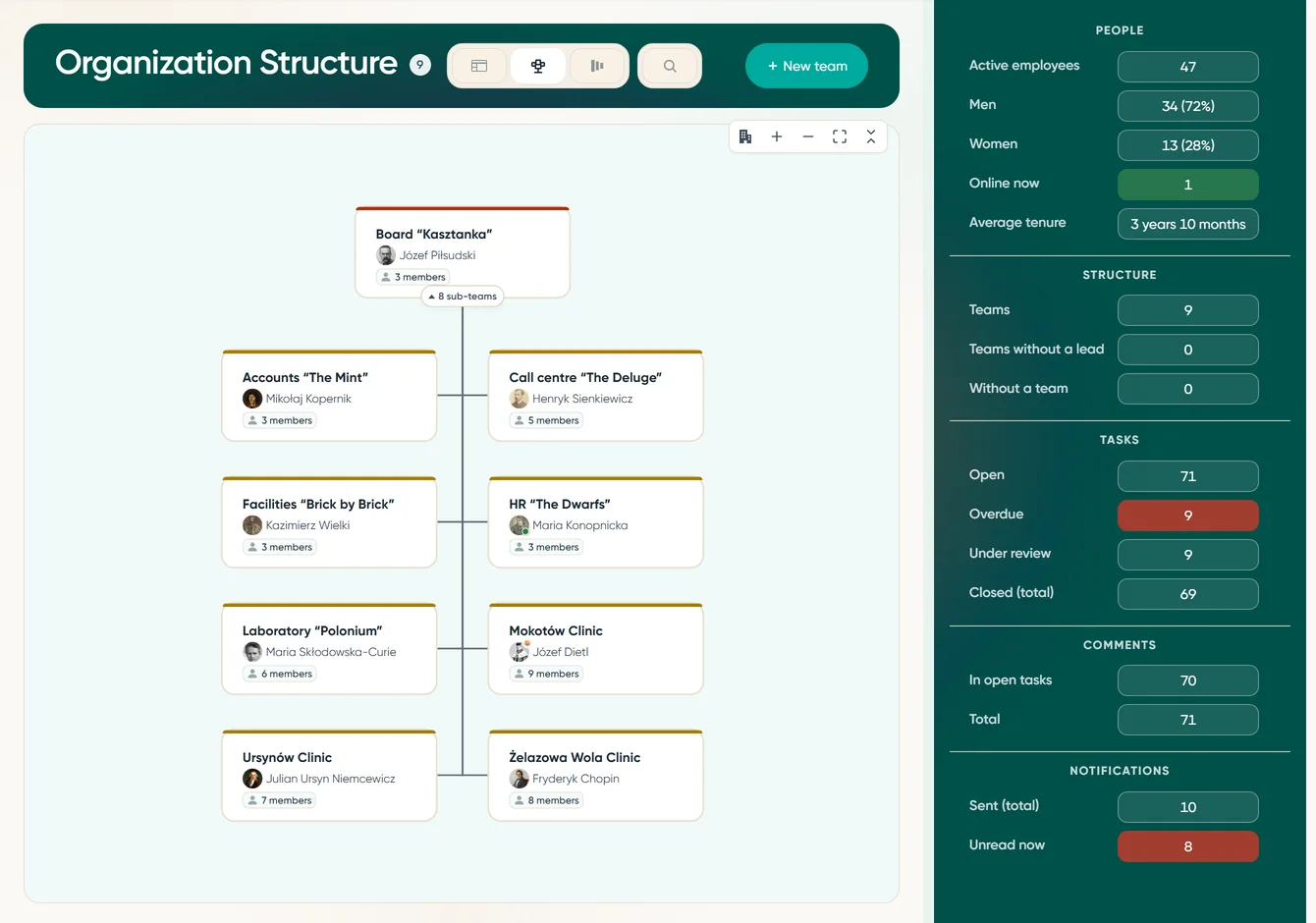Click Maria Konopnicka's avatar
1316x923 pixels.
tap(520, 525)
